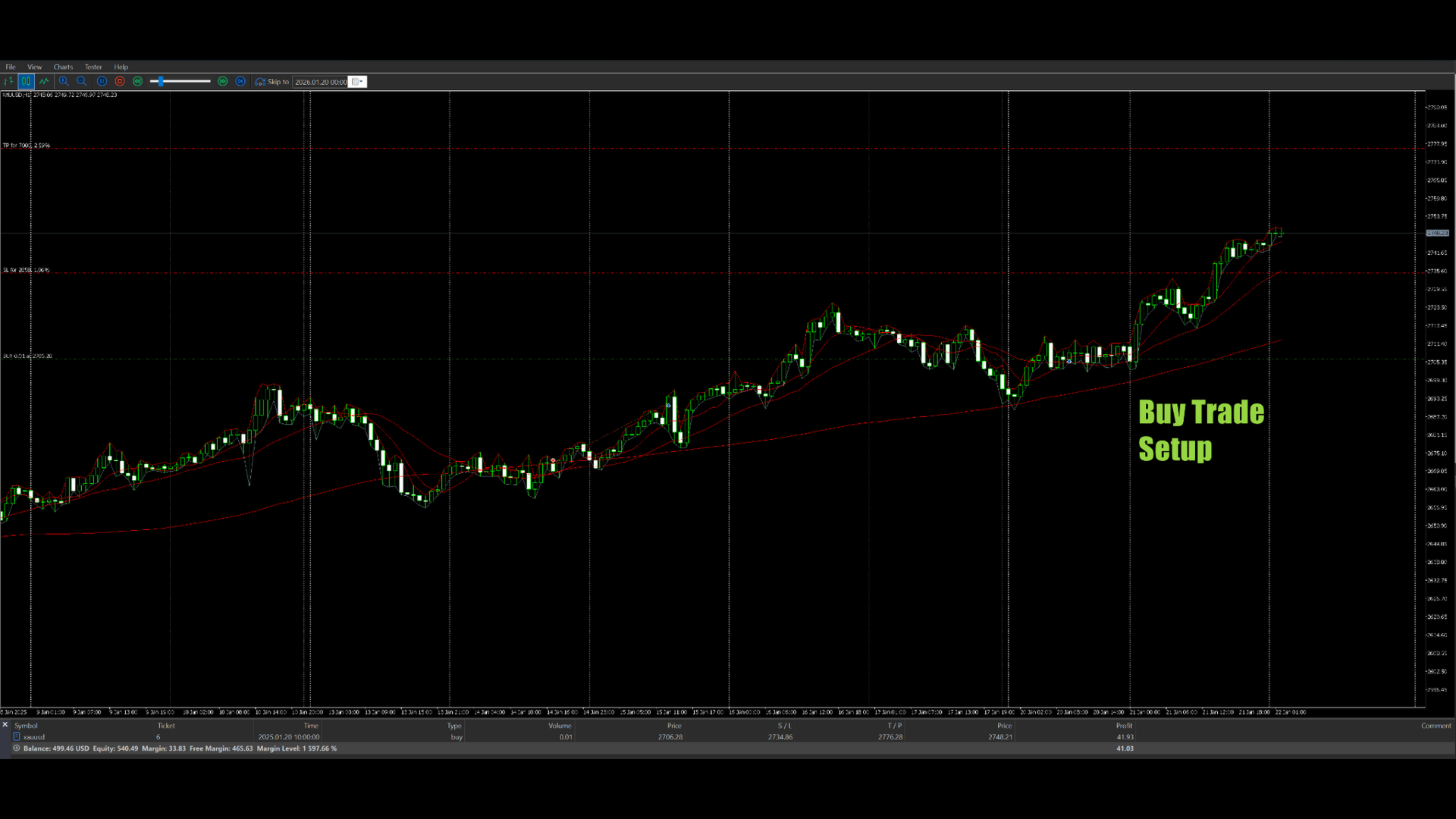Select the xauusd buy order row
The height and width of the screenshot is (819, 1456).
point(34,737)
